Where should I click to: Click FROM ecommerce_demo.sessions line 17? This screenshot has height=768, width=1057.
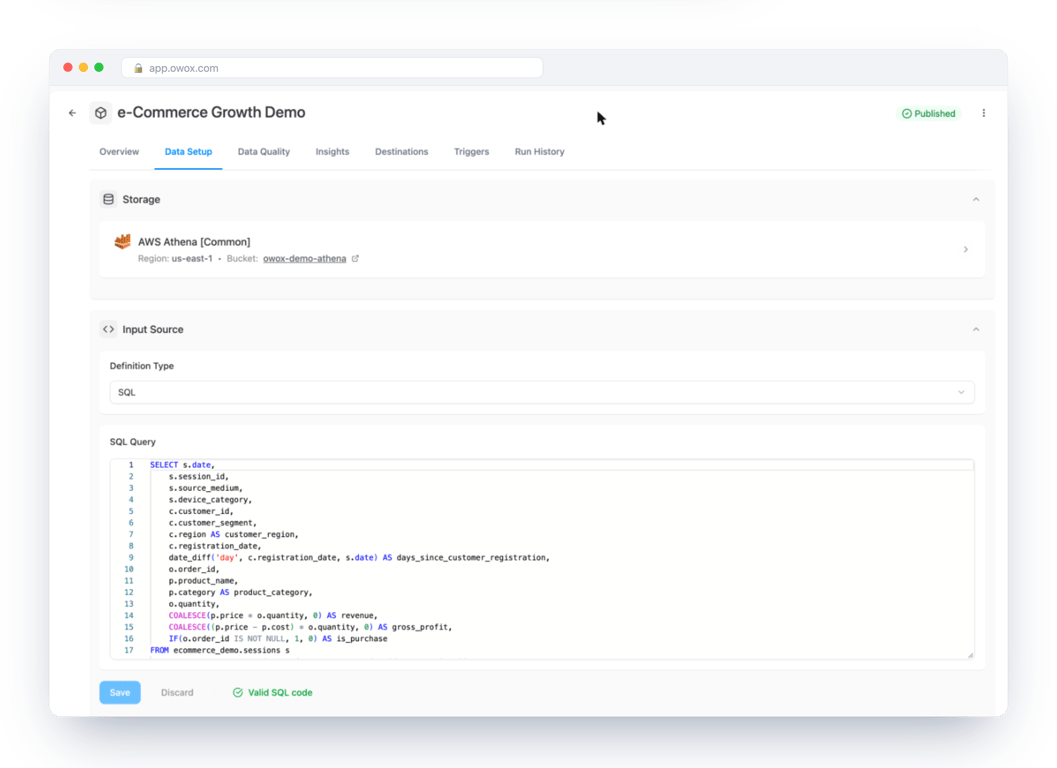tap(220, 651)
